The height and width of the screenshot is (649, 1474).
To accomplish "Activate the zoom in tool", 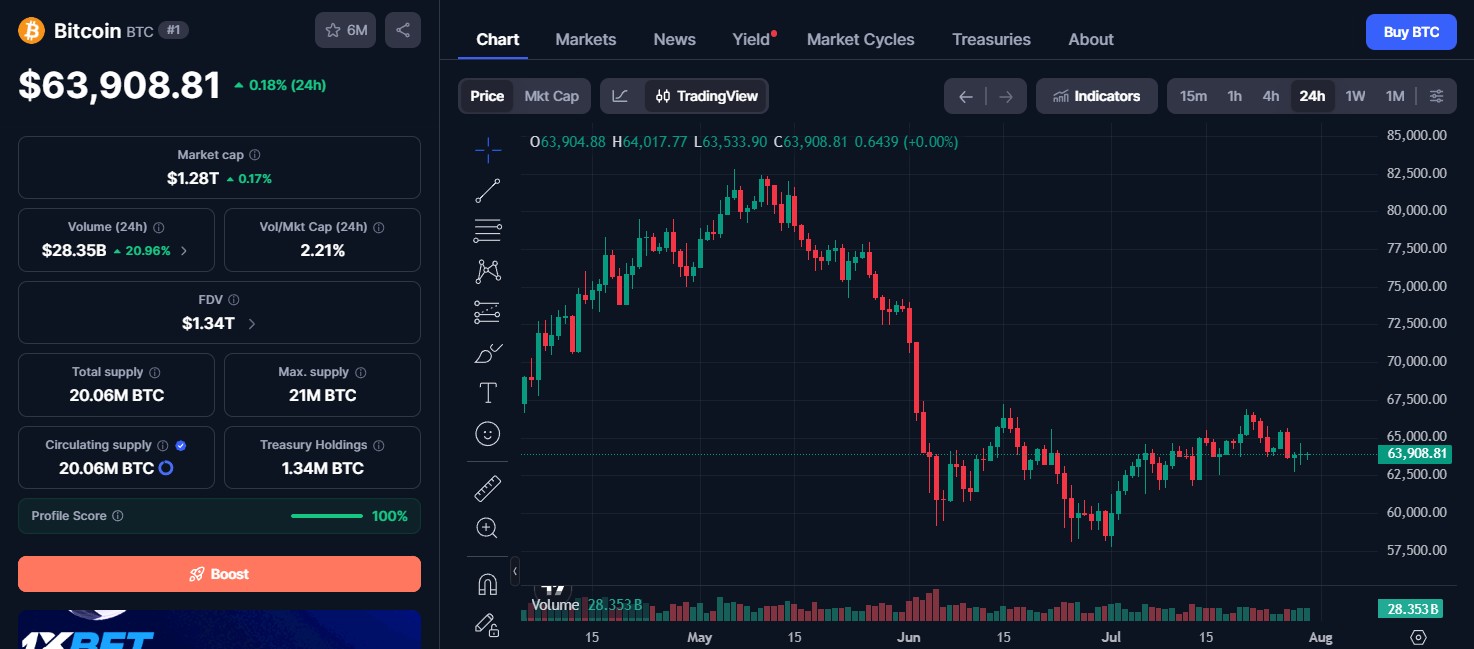I will (488, 528).
